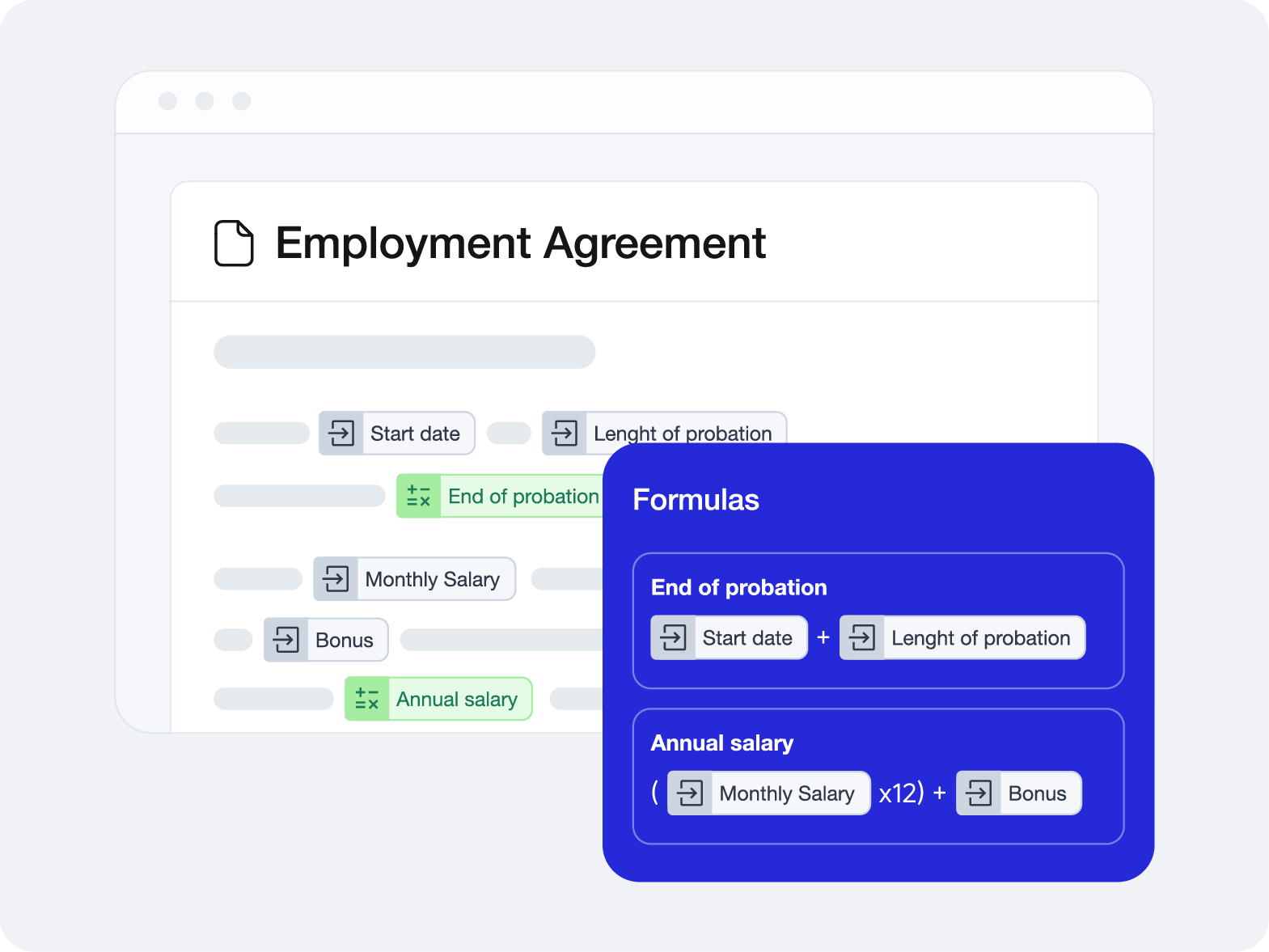The height and width of the screenshot is (952, 1269).
Task: Click the input icon on the document's Lenght of probation tag
Action: 565,434
